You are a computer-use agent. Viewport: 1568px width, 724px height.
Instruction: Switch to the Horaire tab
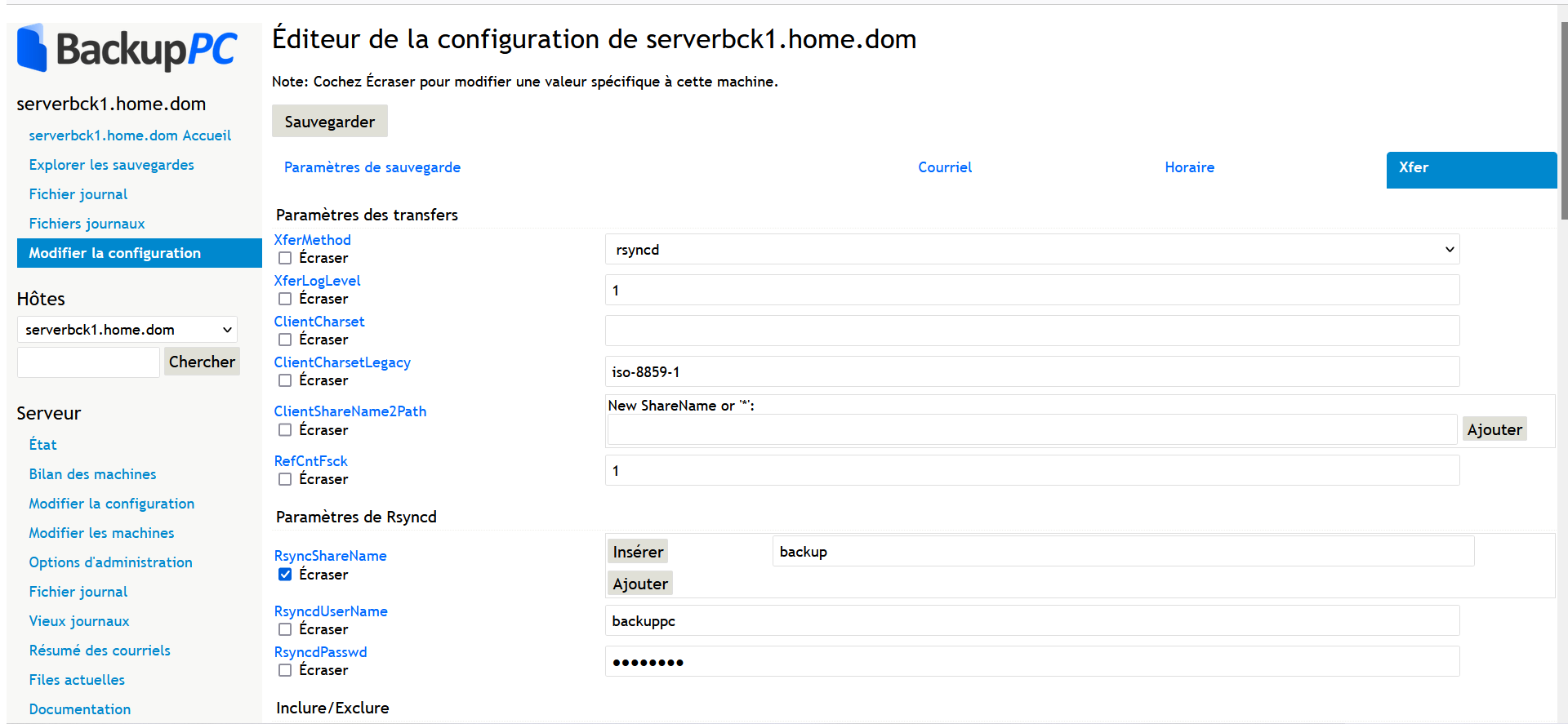click(1189, 167)
